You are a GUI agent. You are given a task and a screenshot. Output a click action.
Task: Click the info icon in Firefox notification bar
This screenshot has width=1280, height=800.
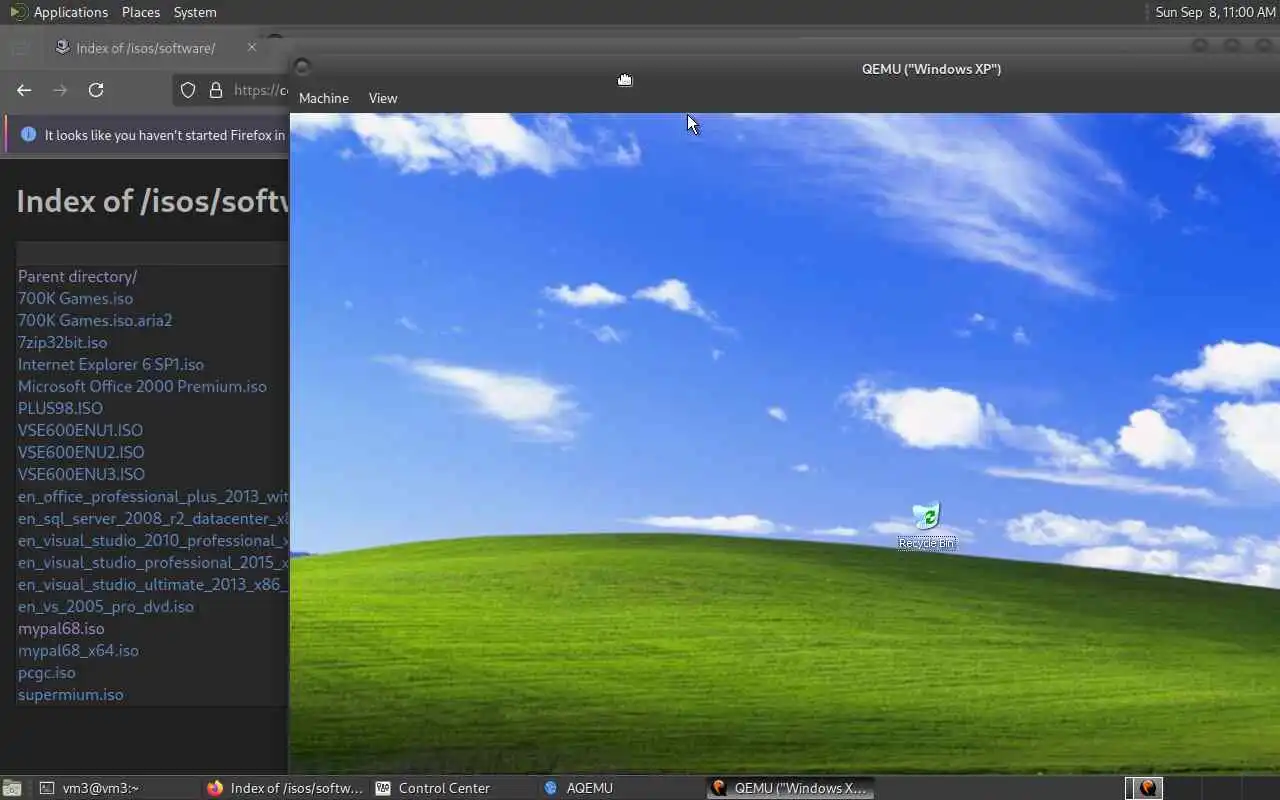(x=28, y=134)
